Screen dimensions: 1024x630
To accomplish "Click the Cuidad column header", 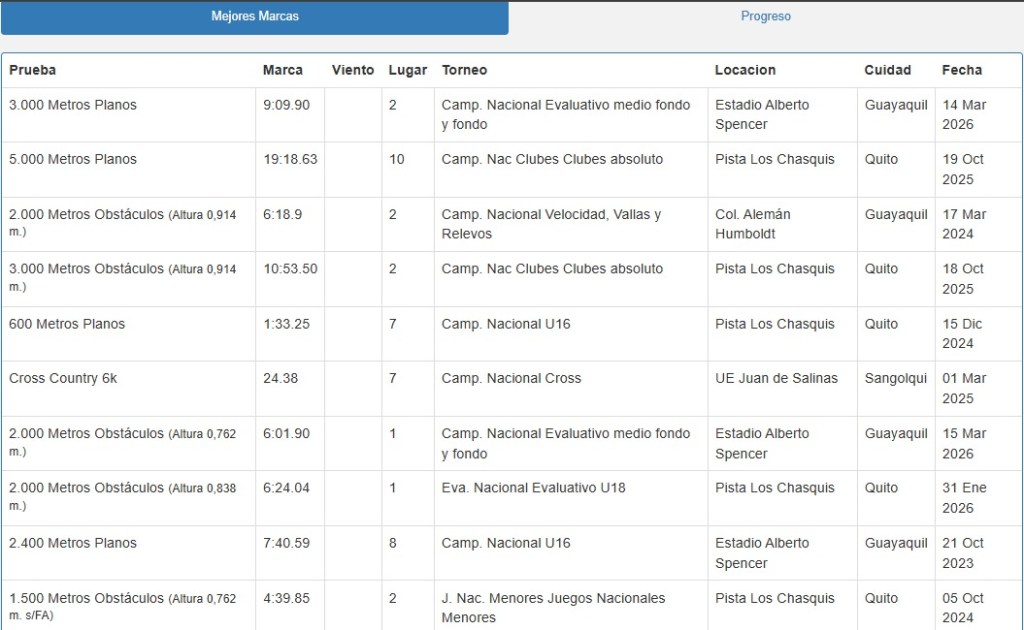I will tap(888, 70).
